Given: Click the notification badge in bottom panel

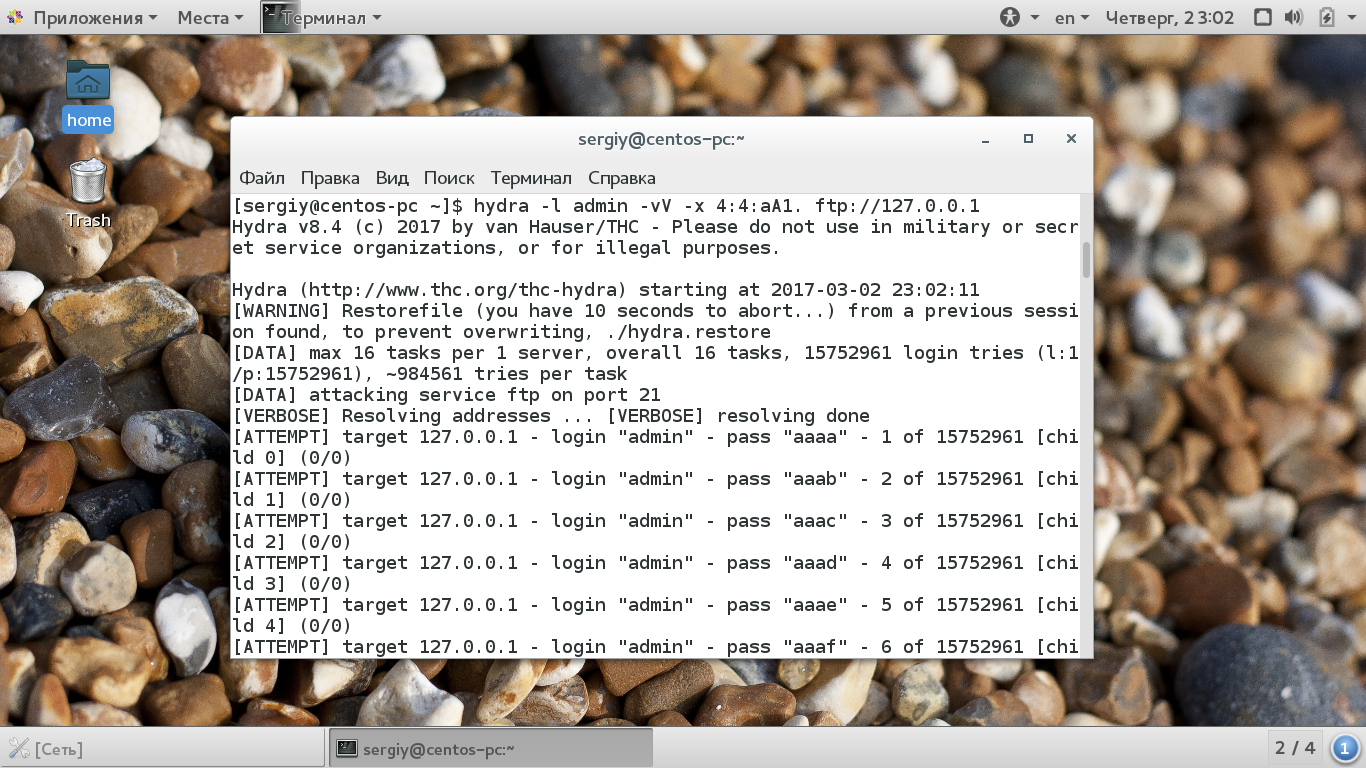Looking at the screenshot, I should 1345,748.
